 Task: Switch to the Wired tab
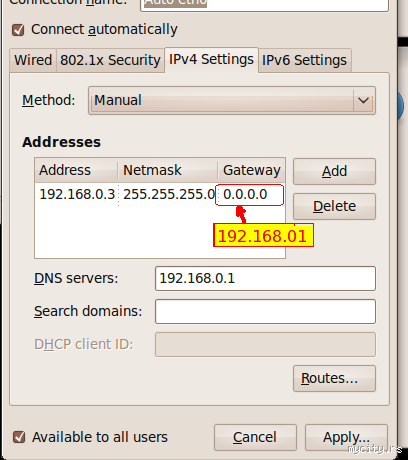[33, 60]
